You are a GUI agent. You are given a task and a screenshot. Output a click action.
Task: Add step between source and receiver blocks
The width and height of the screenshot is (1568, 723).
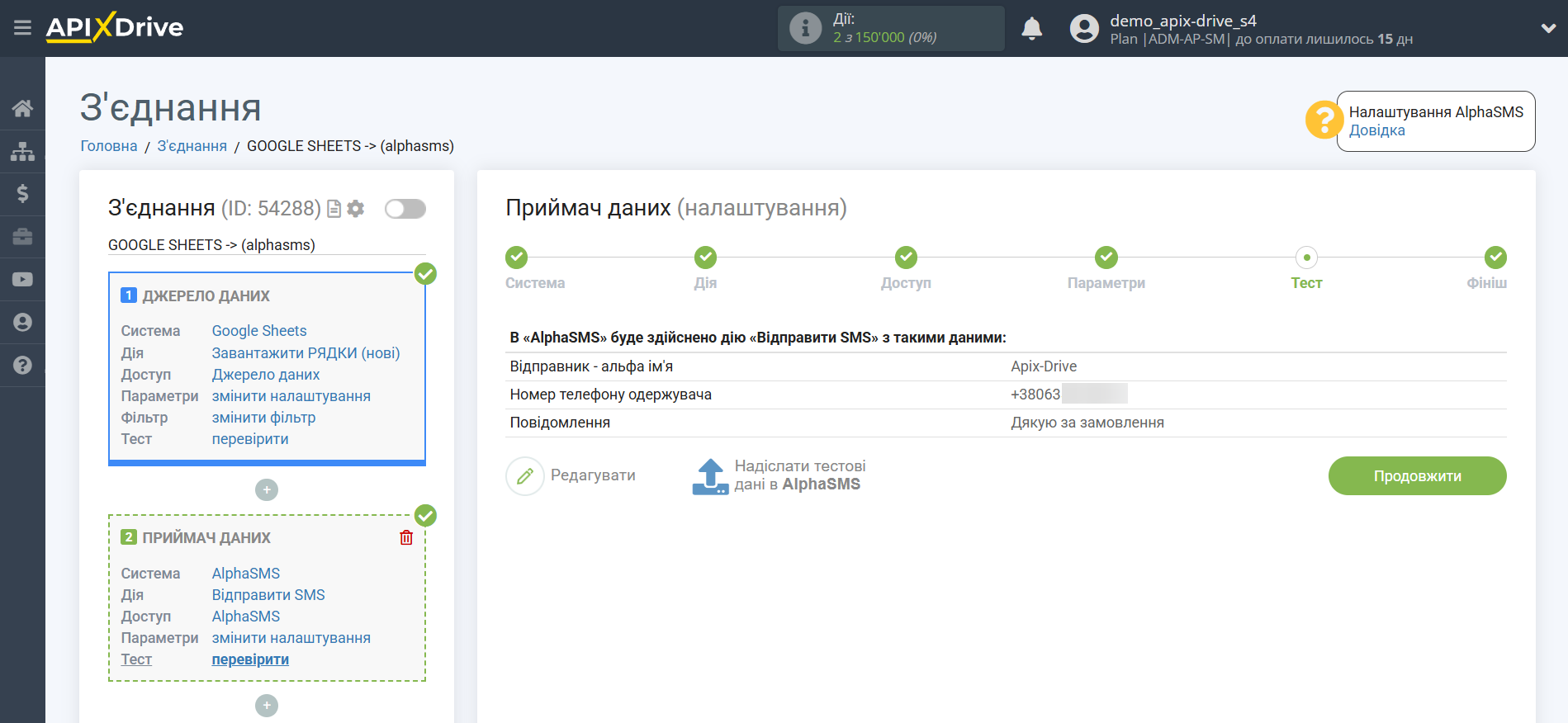coord(267,490)
